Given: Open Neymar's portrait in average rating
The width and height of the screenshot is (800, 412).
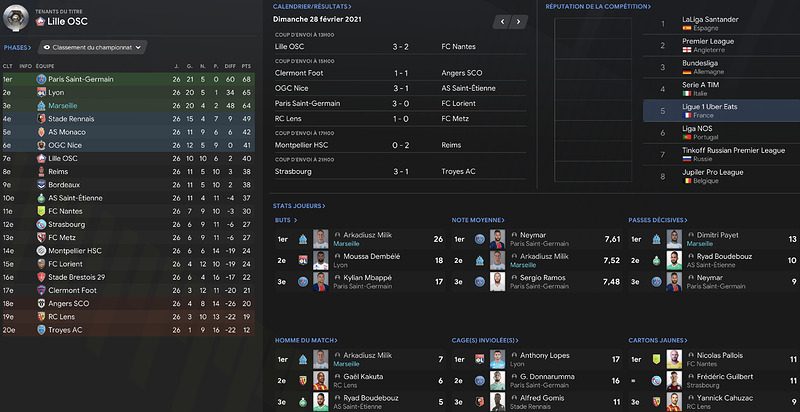Looking at the screenshot, I should (497, 239).
